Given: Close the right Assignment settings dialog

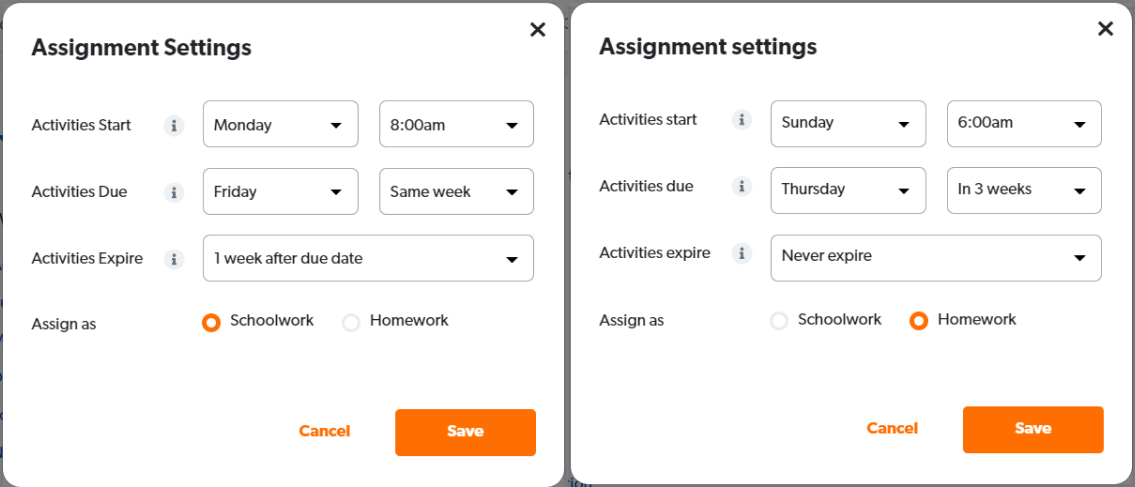Looking at the screenshot, I should (1105, 29).
